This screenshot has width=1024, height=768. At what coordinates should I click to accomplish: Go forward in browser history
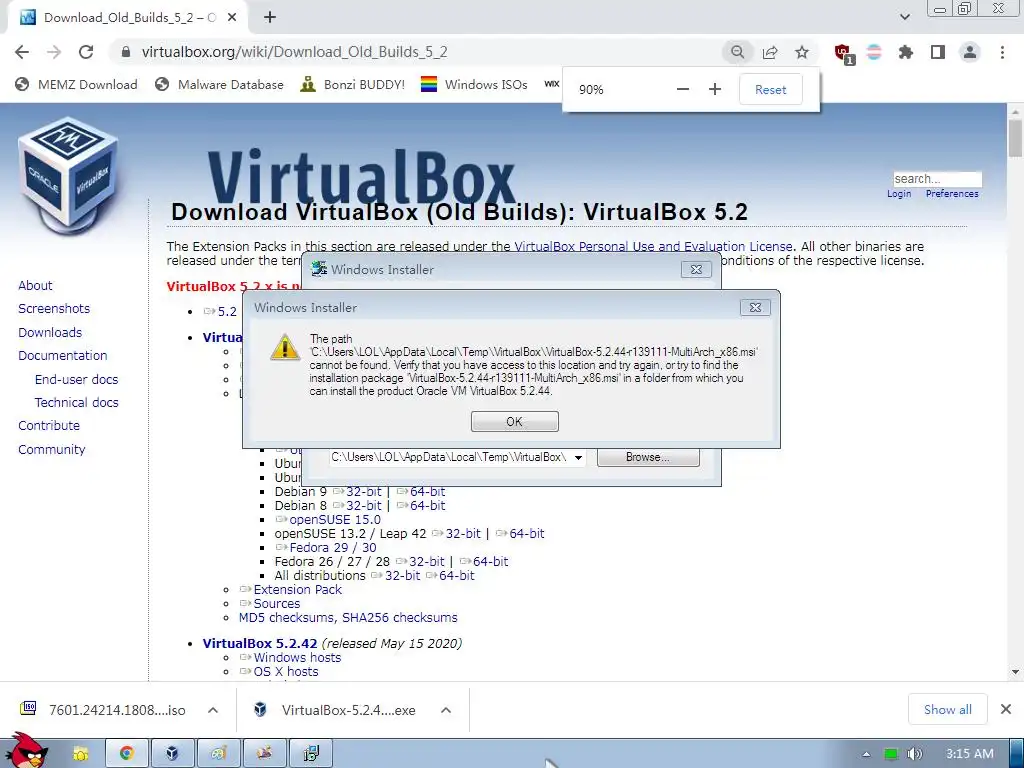(54, 52)
